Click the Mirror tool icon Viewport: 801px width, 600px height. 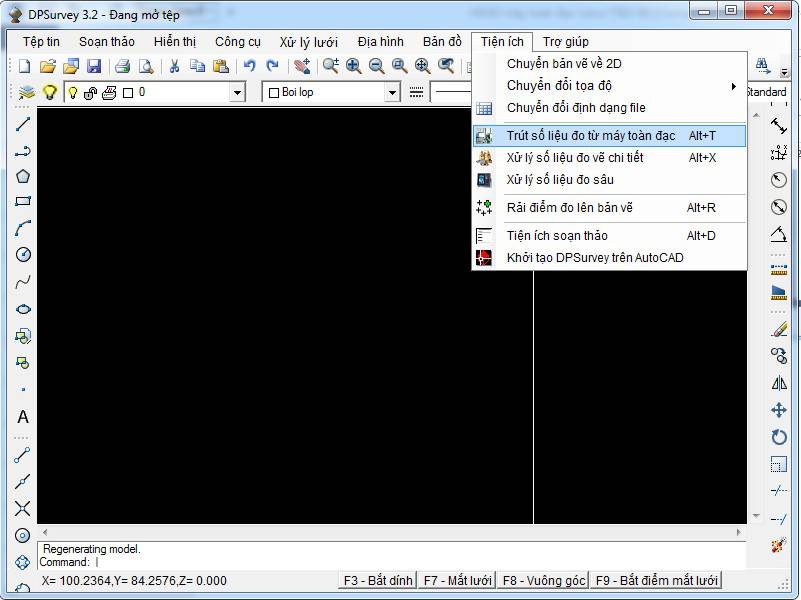[779, 383]
